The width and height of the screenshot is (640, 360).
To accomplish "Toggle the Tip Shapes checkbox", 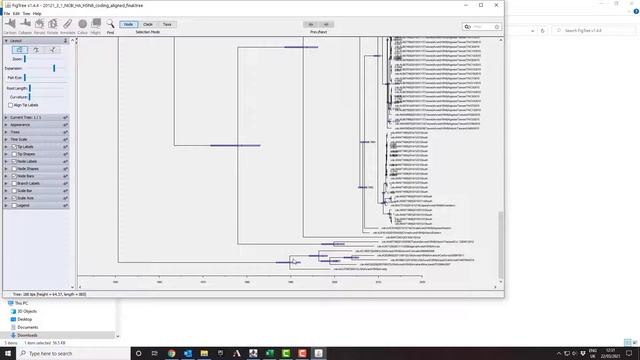I will point(14,154).
